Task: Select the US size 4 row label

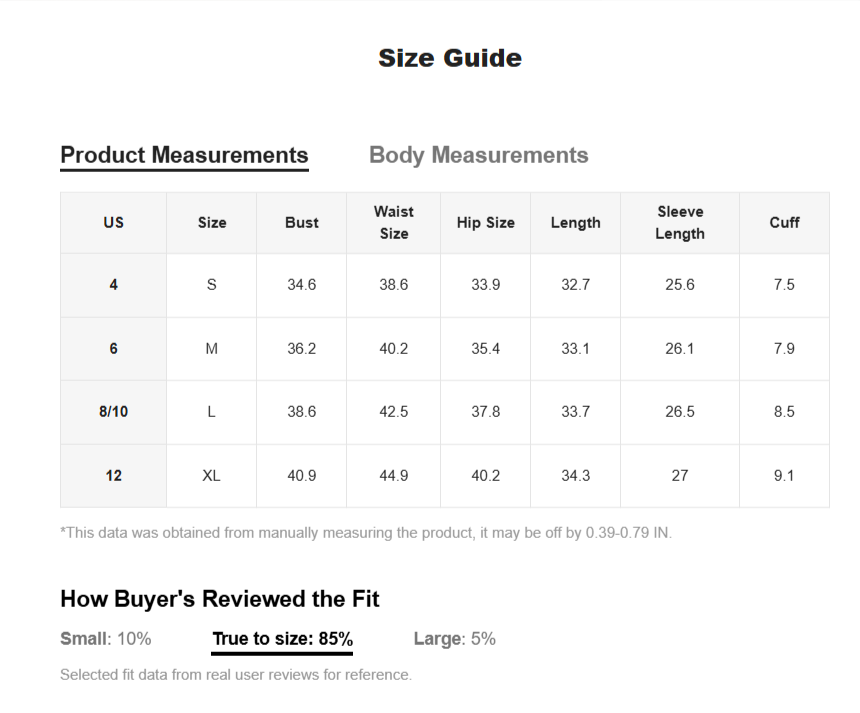Action: (114, 285)
